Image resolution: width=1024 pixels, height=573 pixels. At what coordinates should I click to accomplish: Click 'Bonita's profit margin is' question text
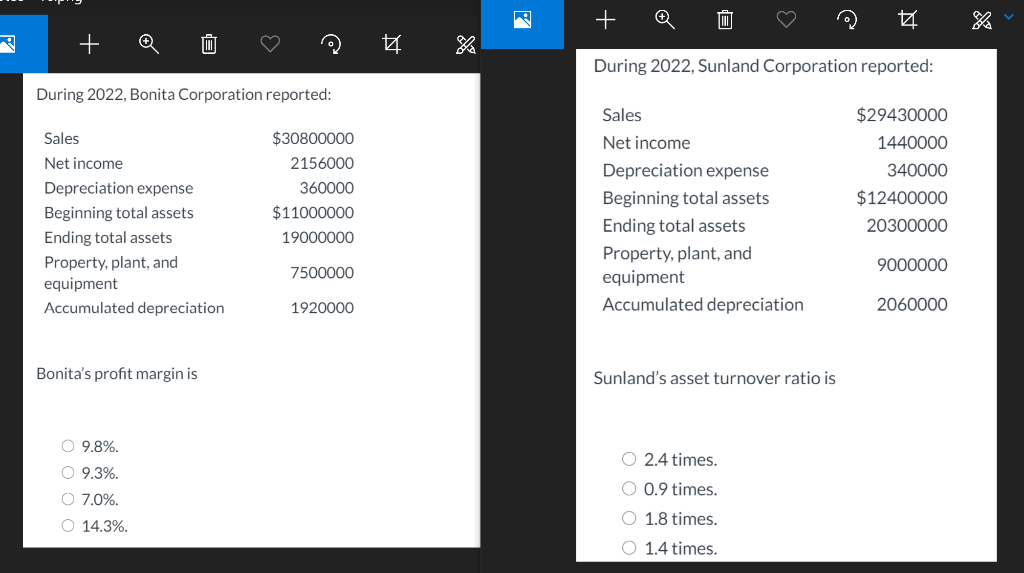[x=117, y=374]
